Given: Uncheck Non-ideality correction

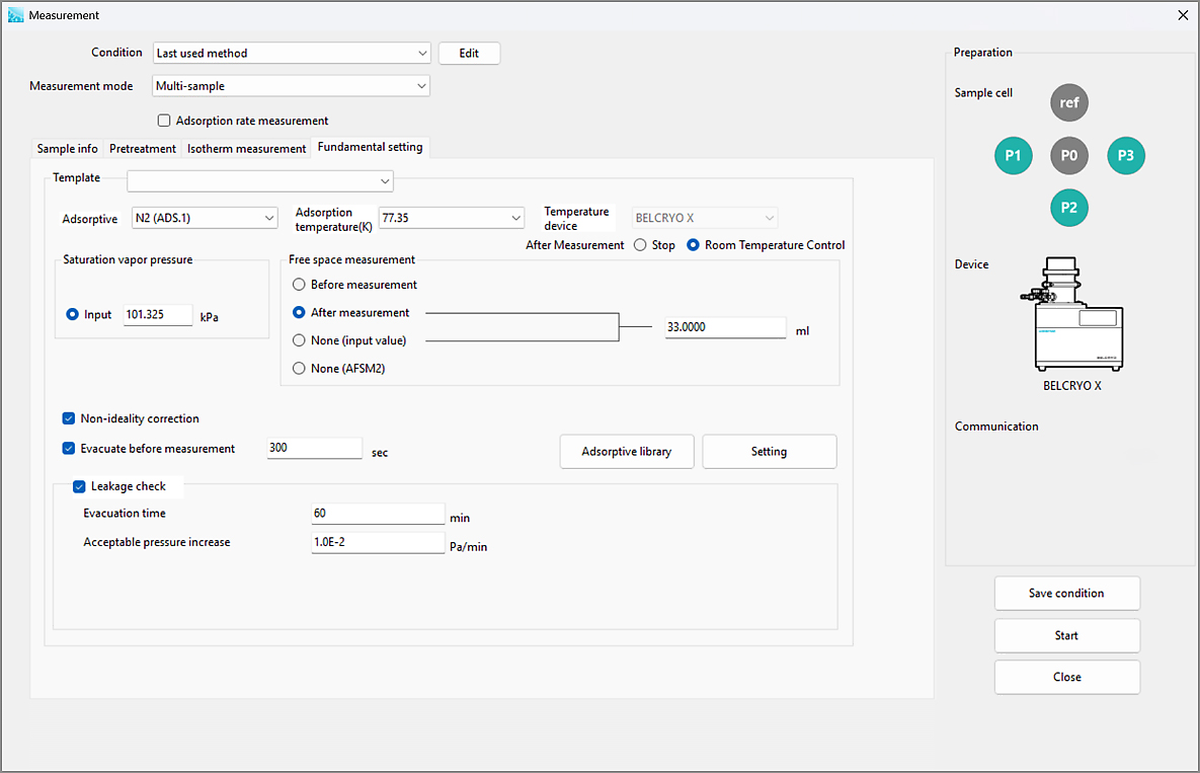Looking at the screenshot, I should point(69,419).
